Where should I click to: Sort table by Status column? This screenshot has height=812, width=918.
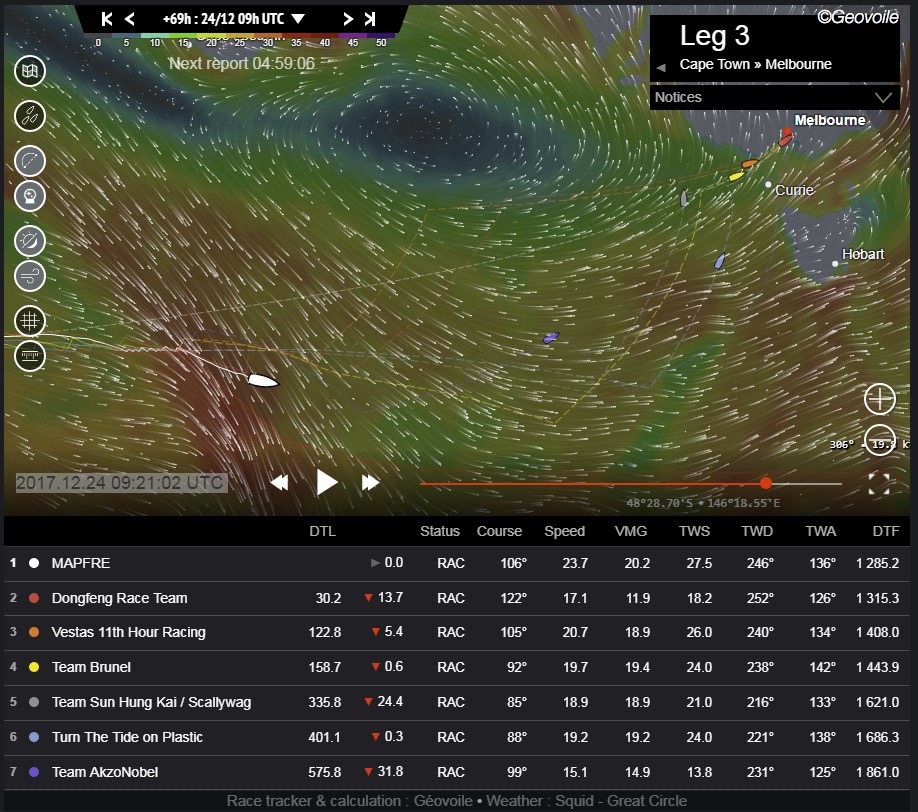[440, 531]
